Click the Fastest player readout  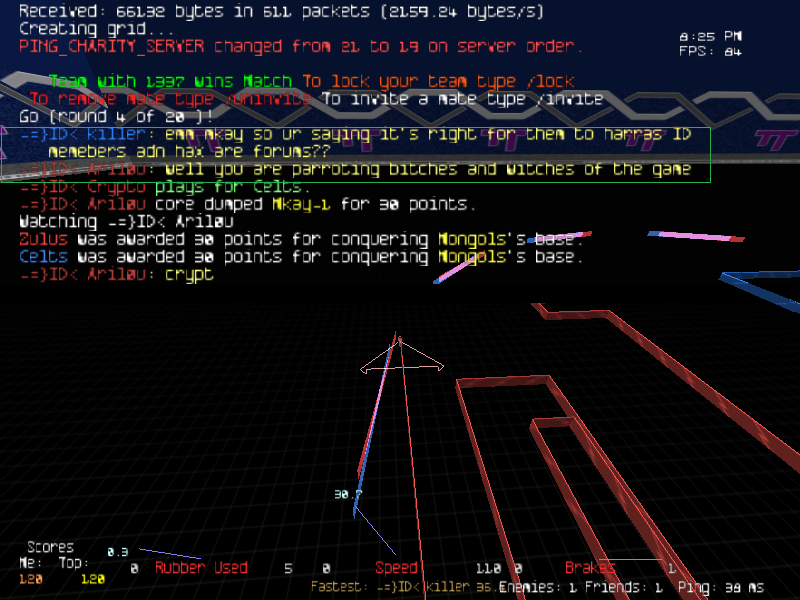(402, 587)
